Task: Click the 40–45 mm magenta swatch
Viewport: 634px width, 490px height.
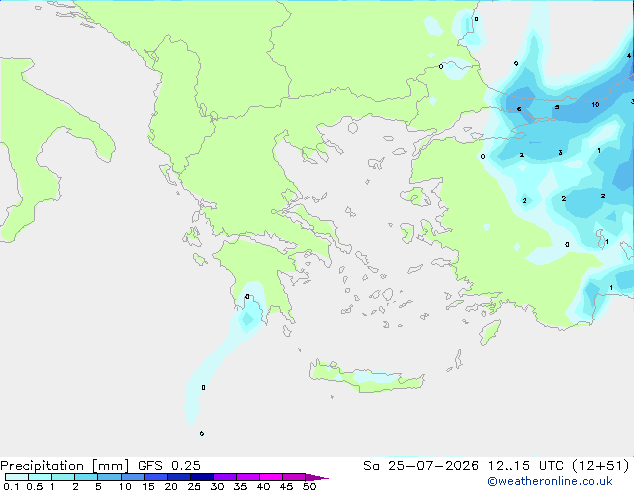Action: pyautogui.click(x=271, y=477)
